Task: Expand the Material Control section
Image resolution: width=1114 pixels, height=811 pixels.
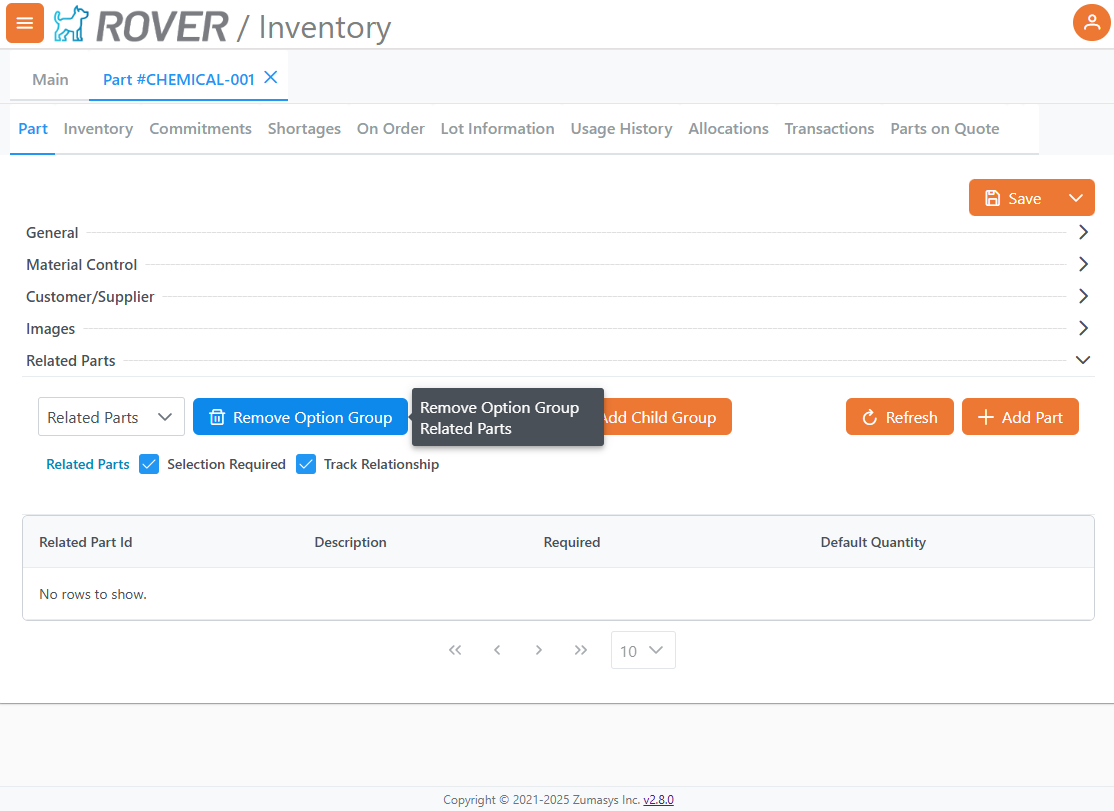Action: (x=1083, y=264)
